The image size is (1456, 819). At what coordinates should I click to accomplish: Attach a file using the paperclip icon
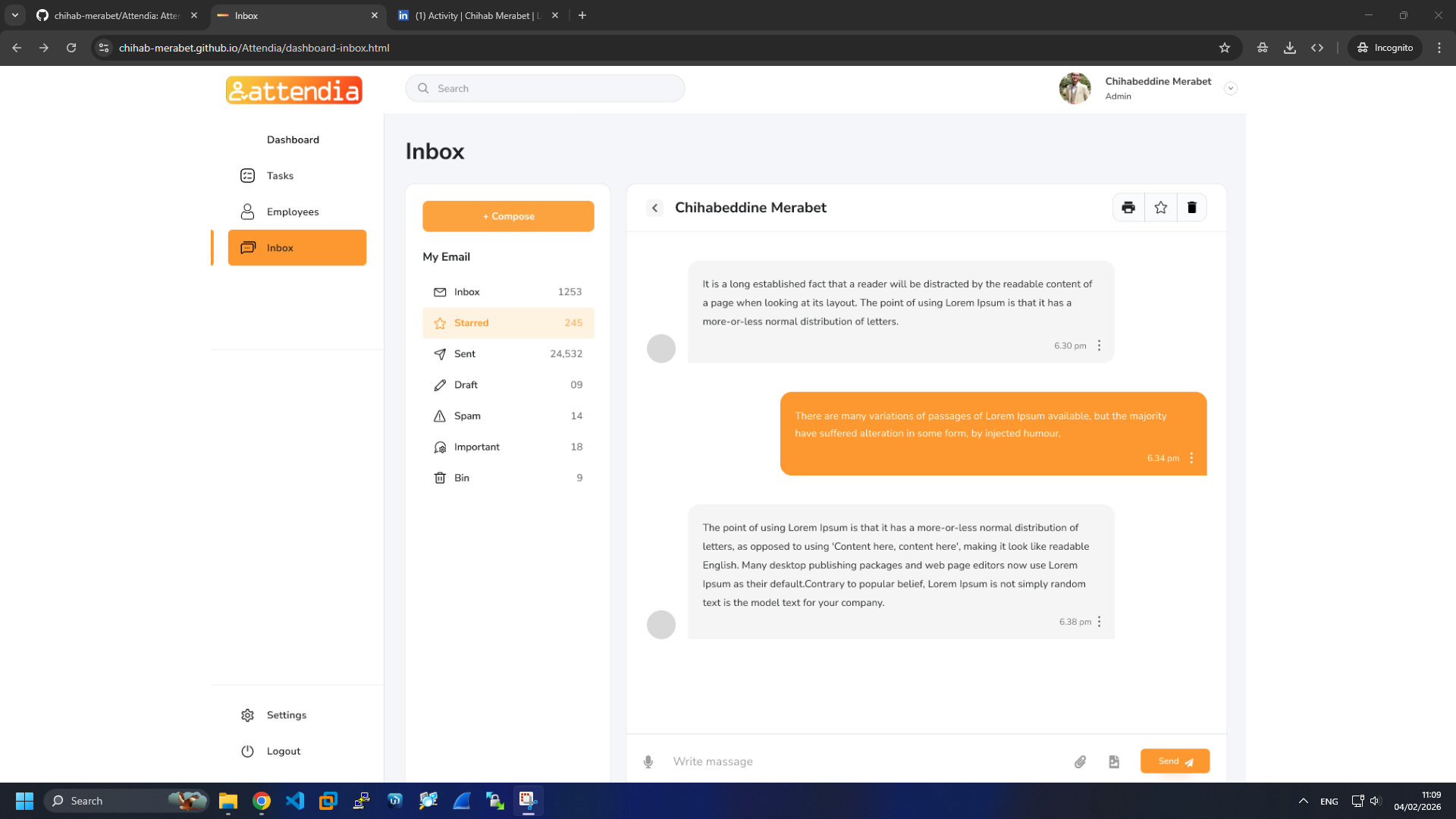coord(1080,761)
